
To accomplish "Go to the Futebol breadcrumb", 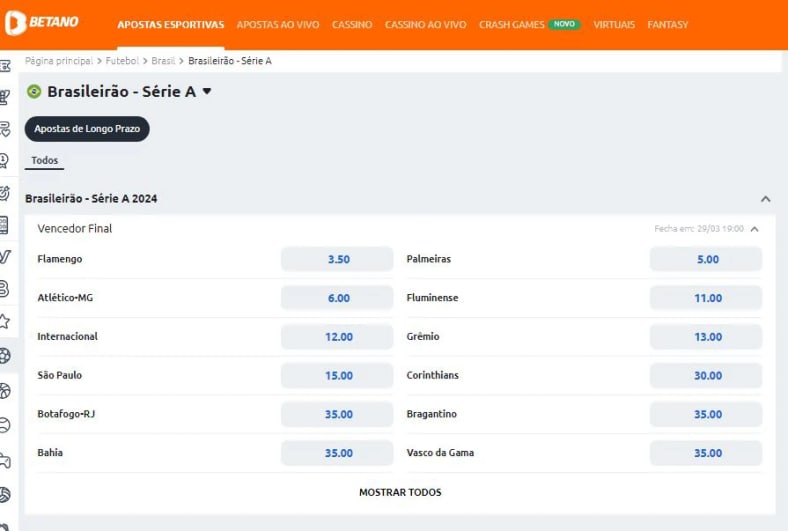I will click(122, 61).
